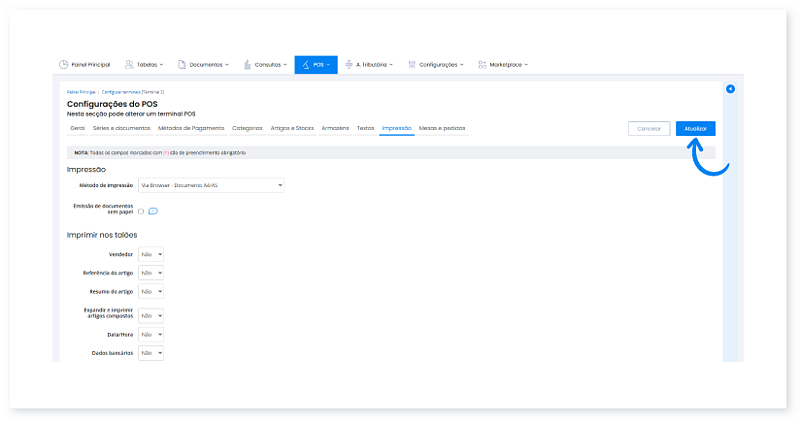800x422 pixels.
Task: Click the Consultas chart icon
Action: click(x=246, y=64)
